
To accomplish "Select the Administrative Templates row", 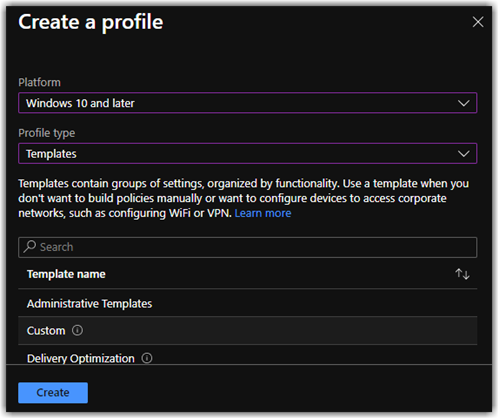I will [x=248, y=304].
